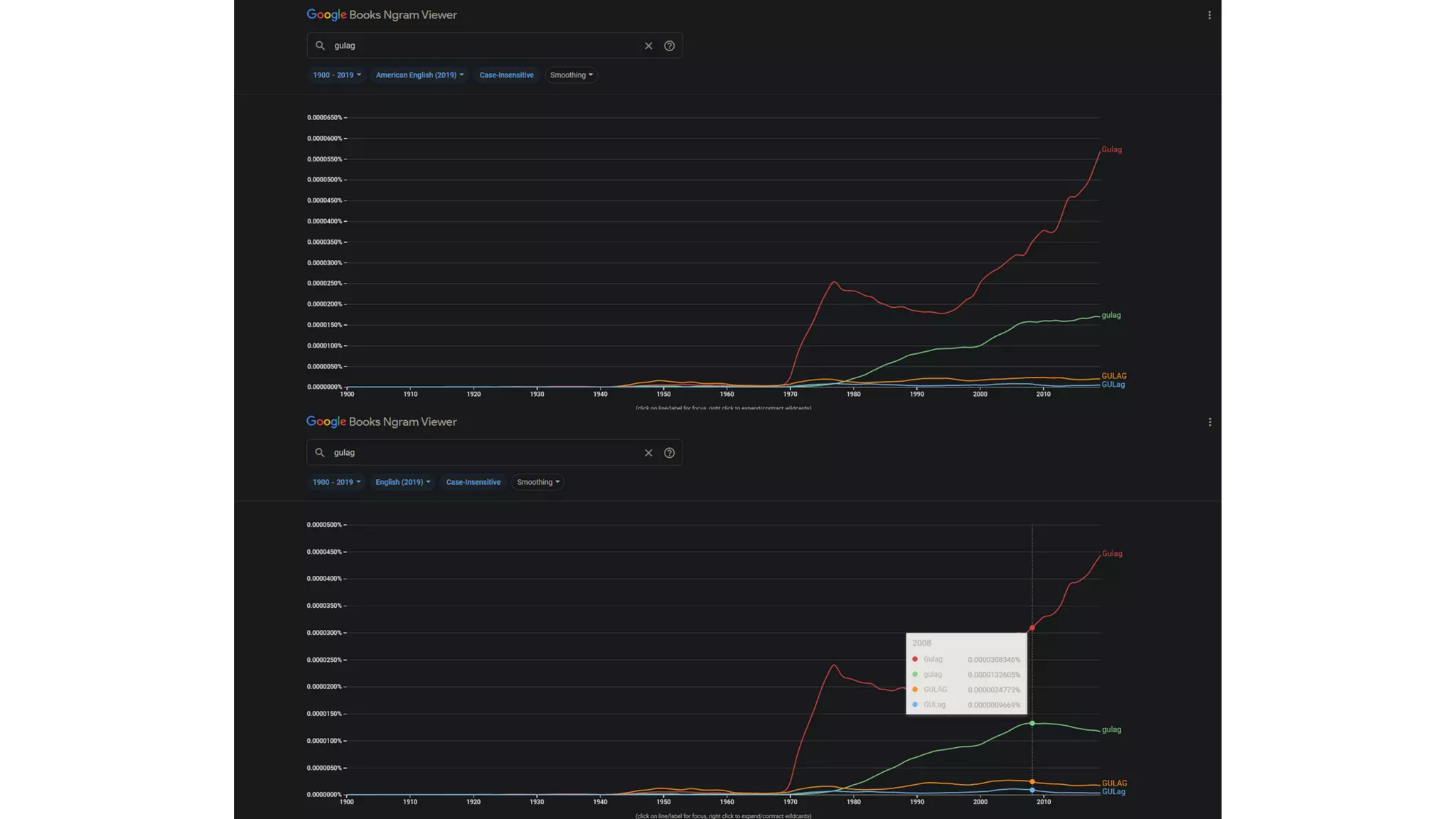1456x819 pixels.
Task: Toggle Case-Insensitive chip in top viewer
Action: [x=506, y=75]
